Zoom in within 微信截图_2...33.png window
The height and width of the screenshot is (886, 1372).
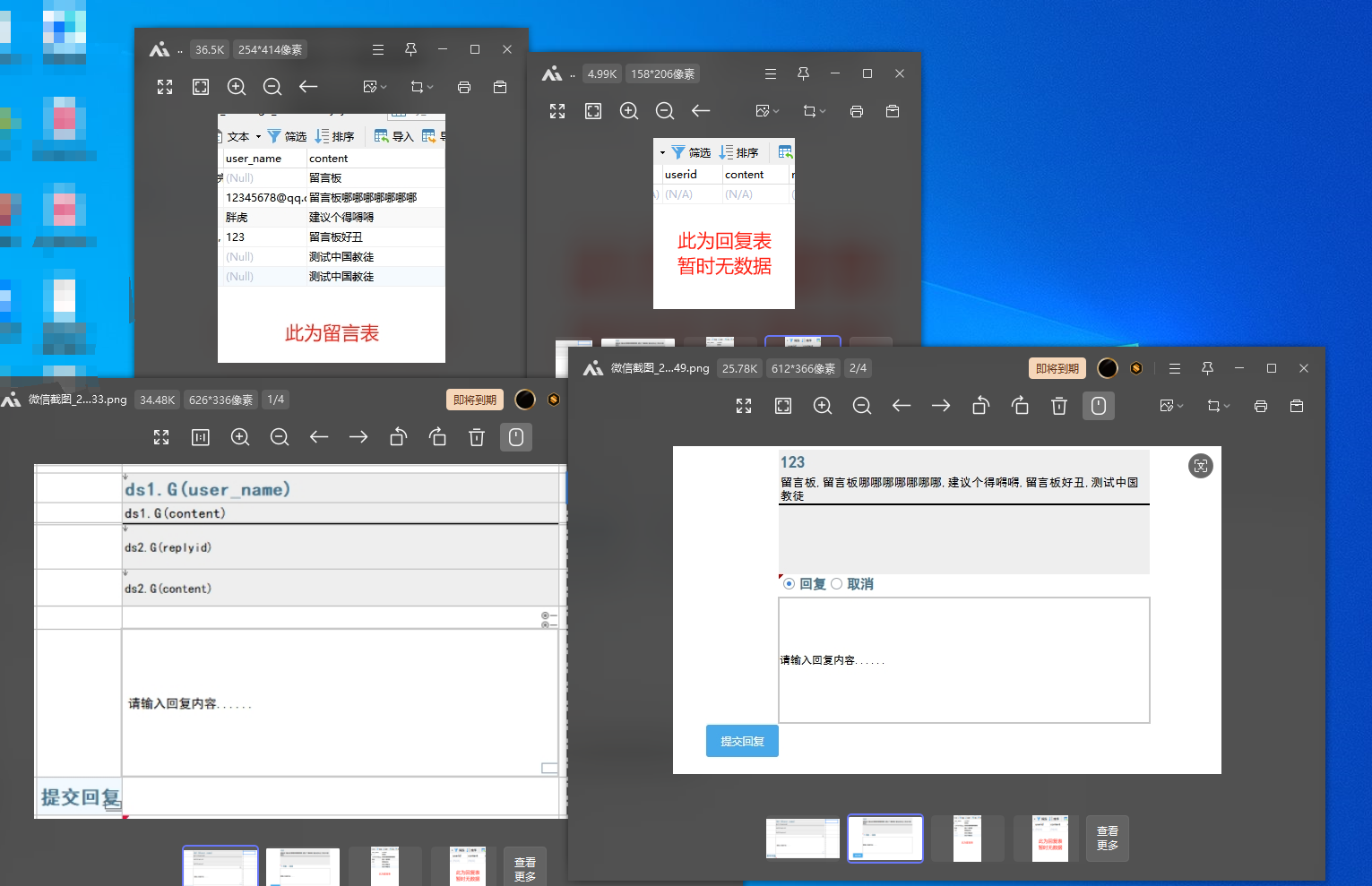click(x=240, y=437)
